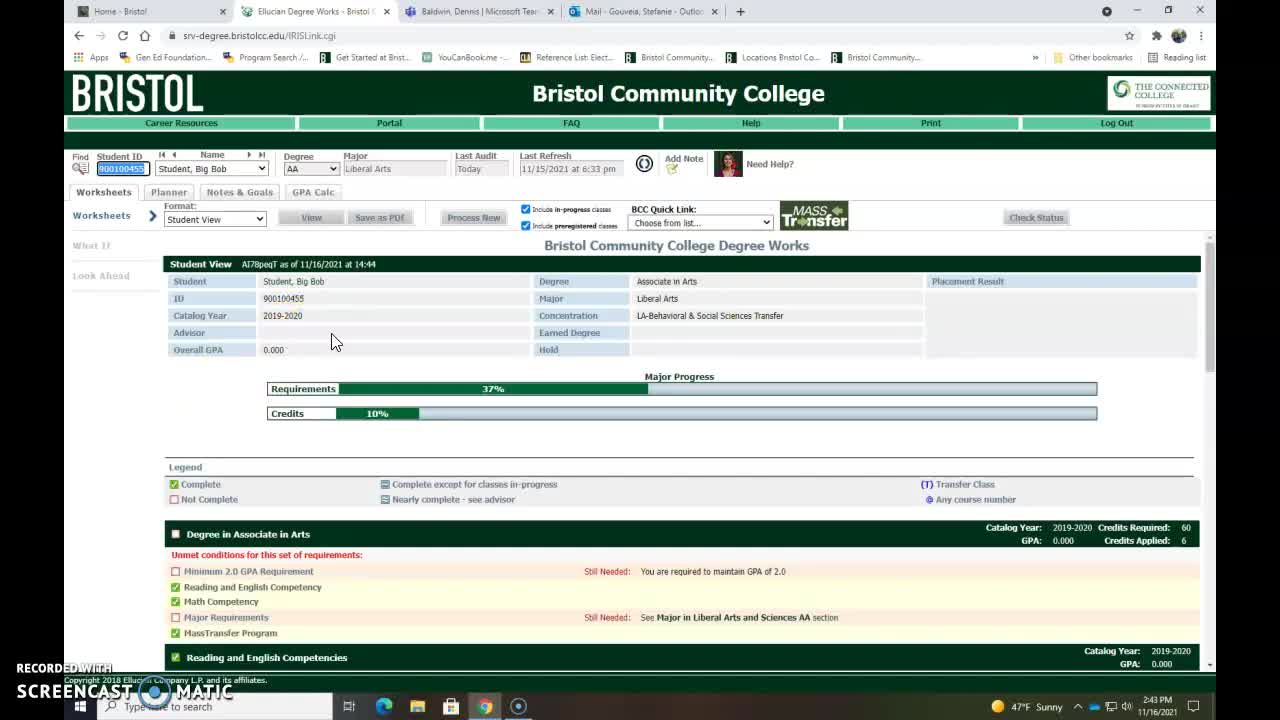Screen dimensions: 1280x720
Task: Open Google Chrome from the taskbar
Action: 485,706
